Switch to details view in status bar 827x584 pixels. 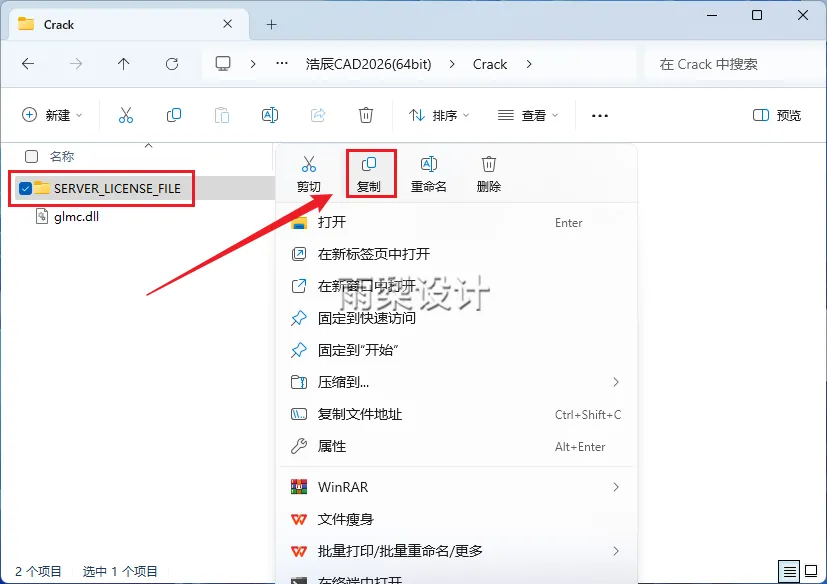[790, 571]
